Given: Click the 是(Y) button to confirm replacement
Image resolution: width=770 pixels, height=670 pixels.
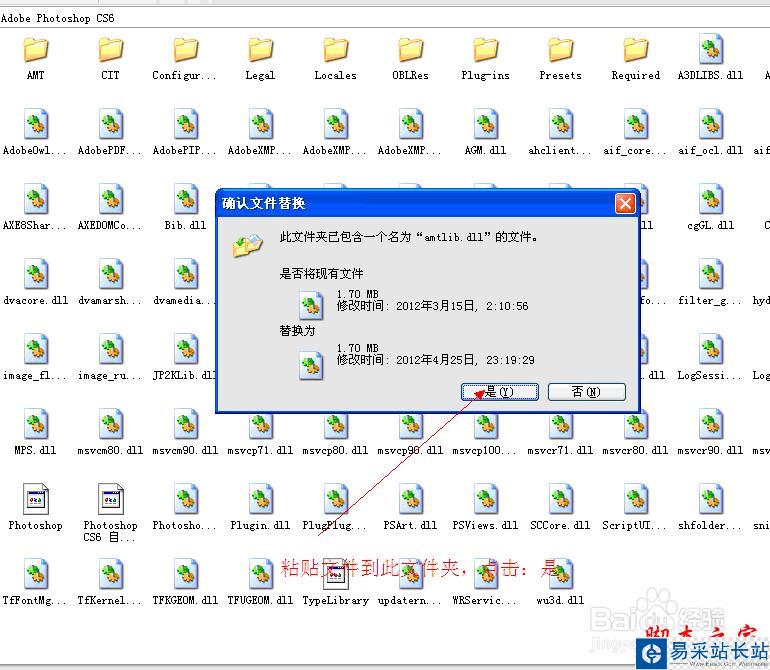Looking at the screenshot, I should pos(499,392).
